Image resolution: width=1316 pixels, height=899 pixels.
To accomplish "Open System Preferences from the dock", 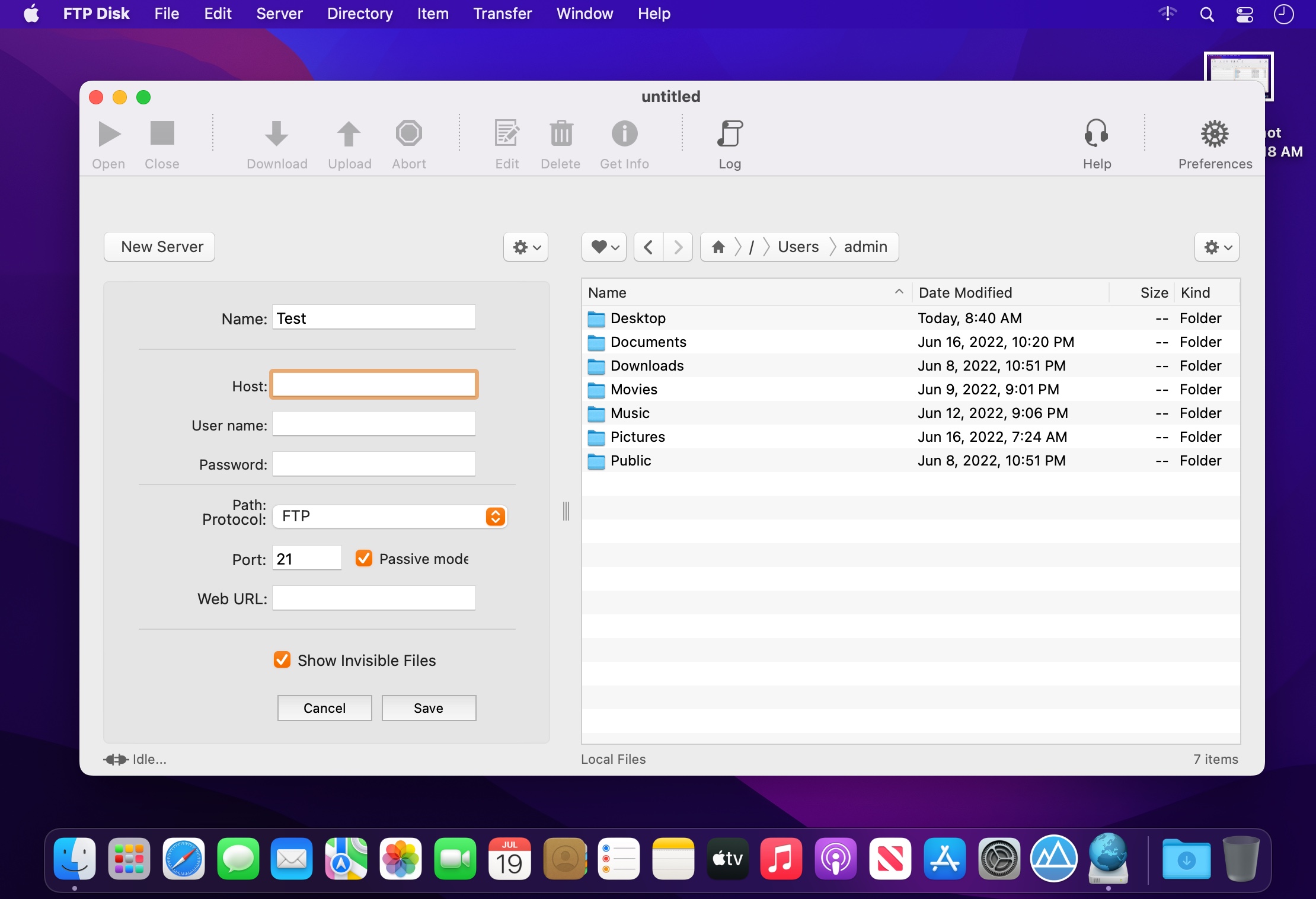I will point(999,859).
